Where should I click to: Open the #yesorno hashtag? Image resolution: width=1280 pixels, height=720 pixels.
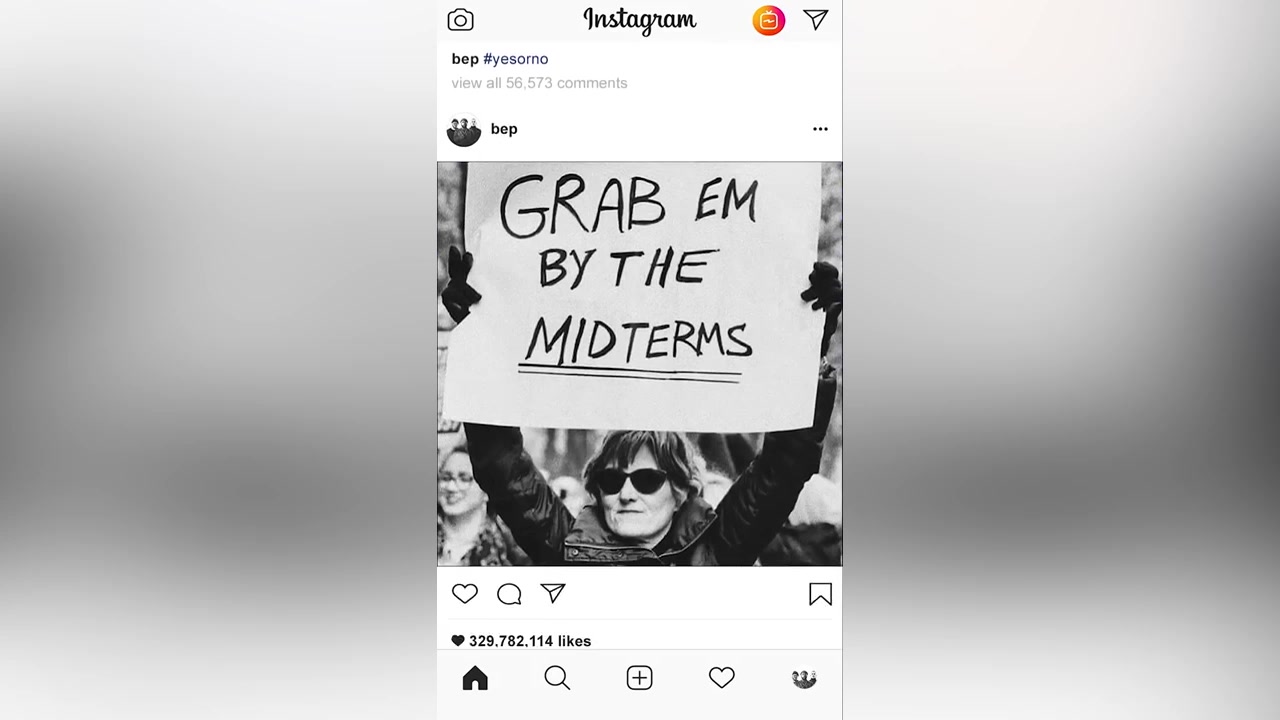[x=516, y=59]
